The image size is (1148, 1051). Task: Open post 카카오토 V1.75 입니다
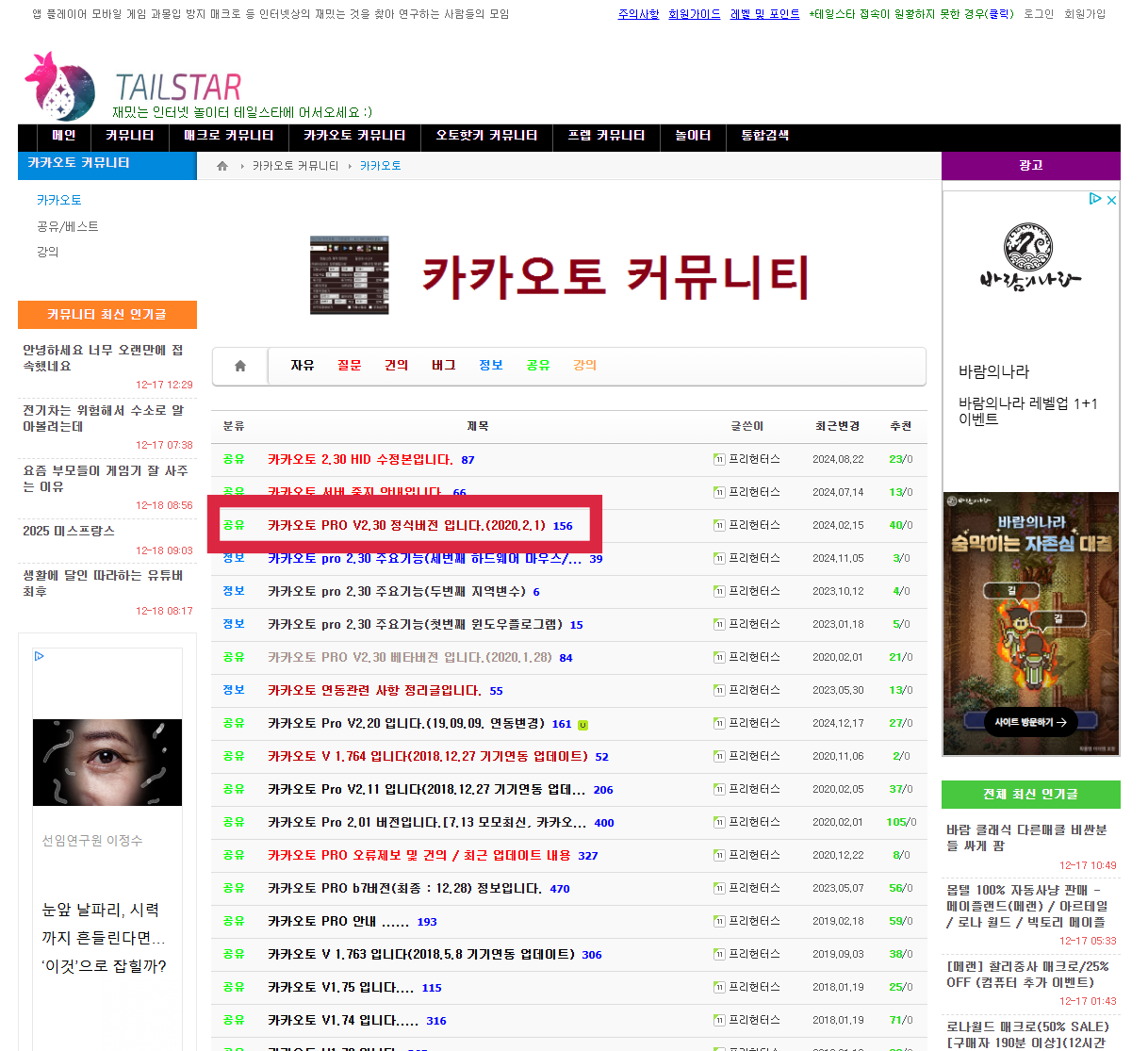[x=341, y=988]
